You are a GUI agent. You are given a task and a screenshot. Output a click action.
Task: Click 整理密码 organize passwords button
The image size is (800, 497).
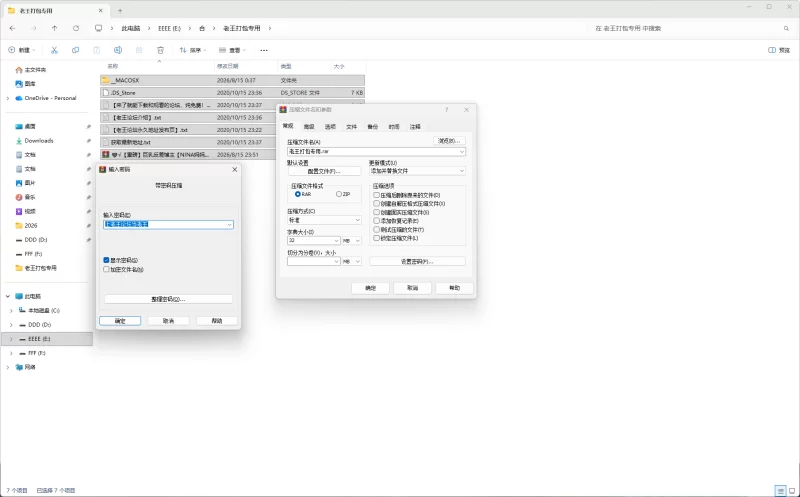[x=168, y=299]
